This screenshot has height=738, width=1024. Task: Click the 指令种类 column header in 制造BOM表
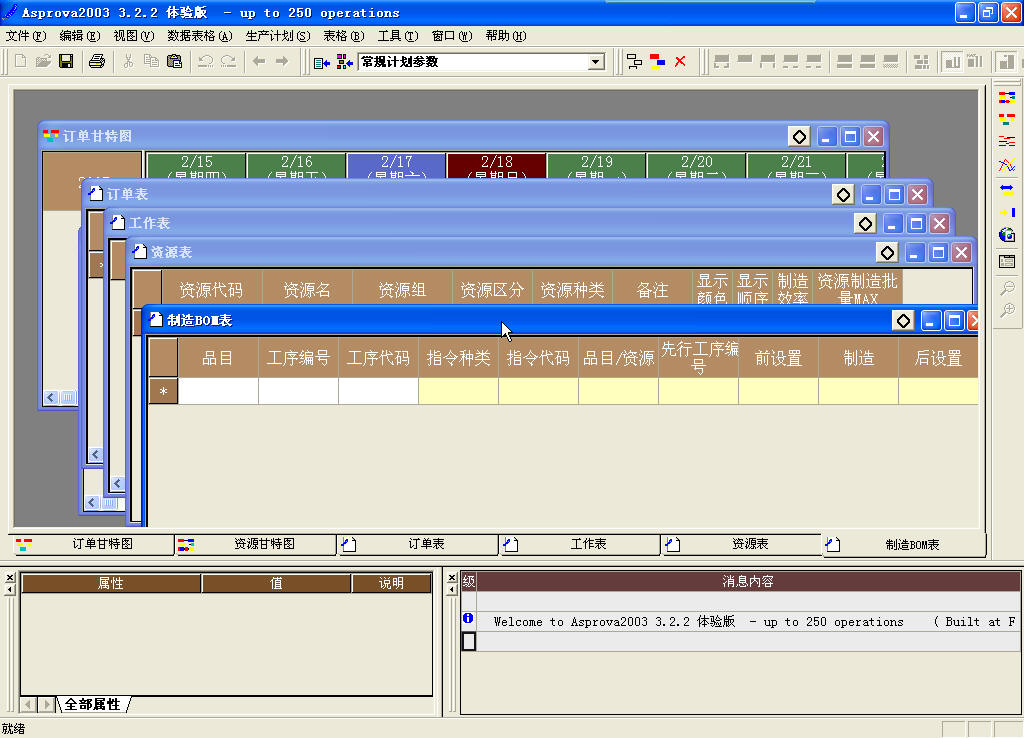coord(458,358)
